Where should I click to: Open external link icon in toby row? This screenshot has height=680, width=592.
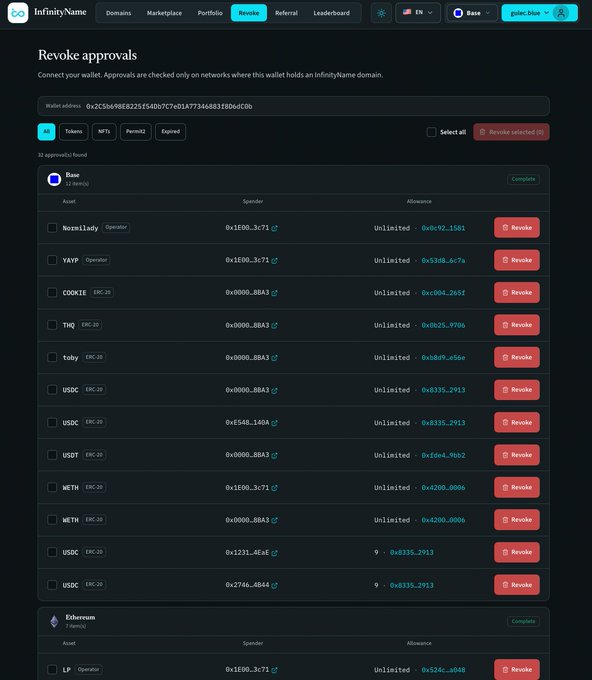(275, 358)
